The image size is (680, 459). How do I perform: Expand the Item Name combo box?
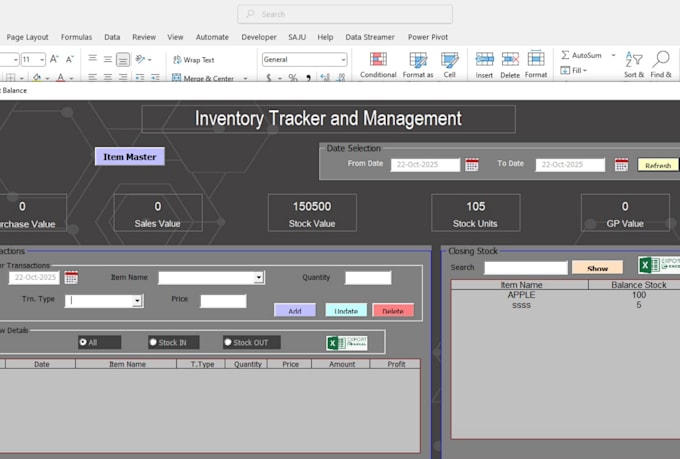pos(259,278)
